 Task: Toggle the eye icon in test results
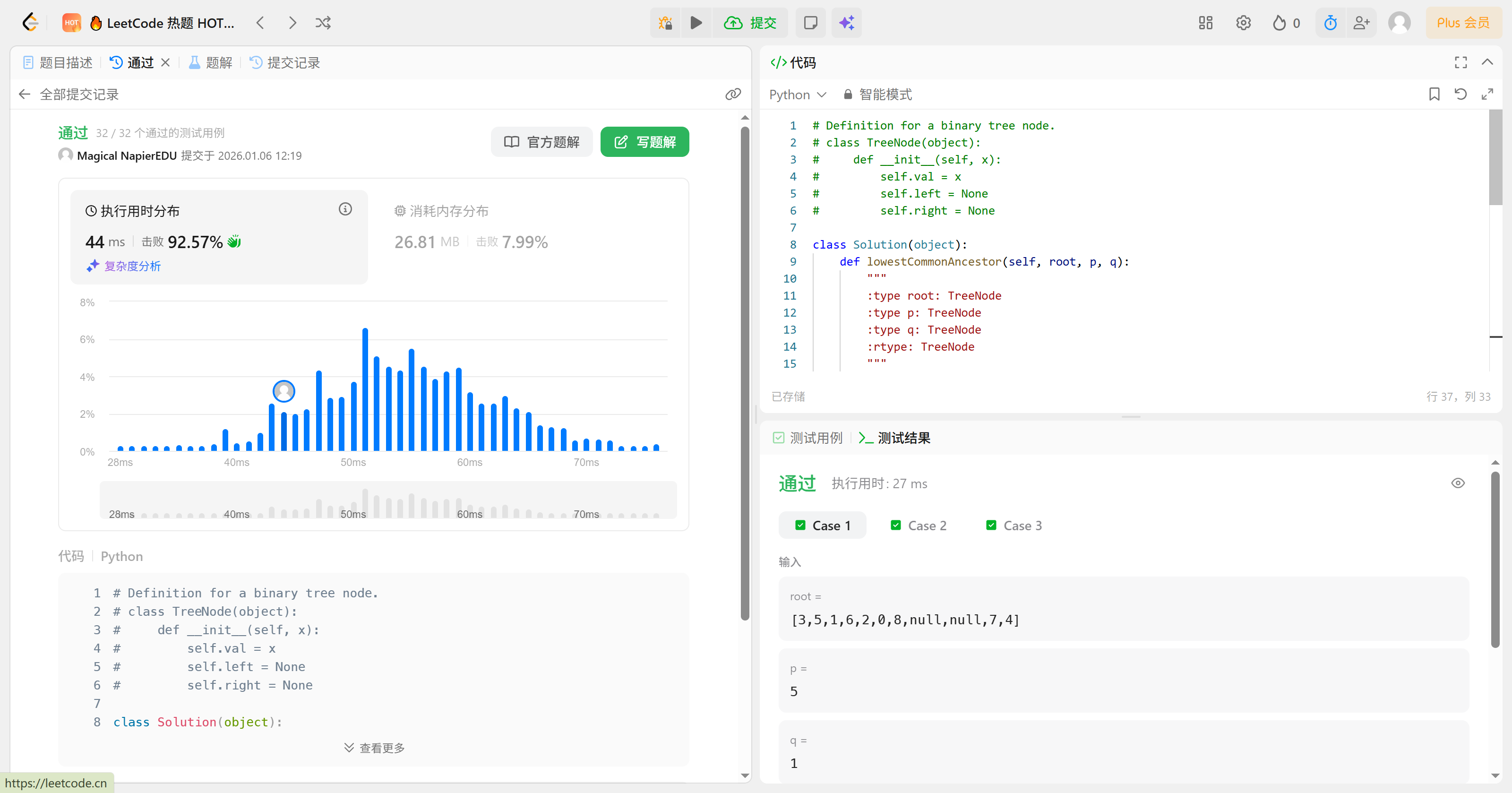click(1457, 483)
